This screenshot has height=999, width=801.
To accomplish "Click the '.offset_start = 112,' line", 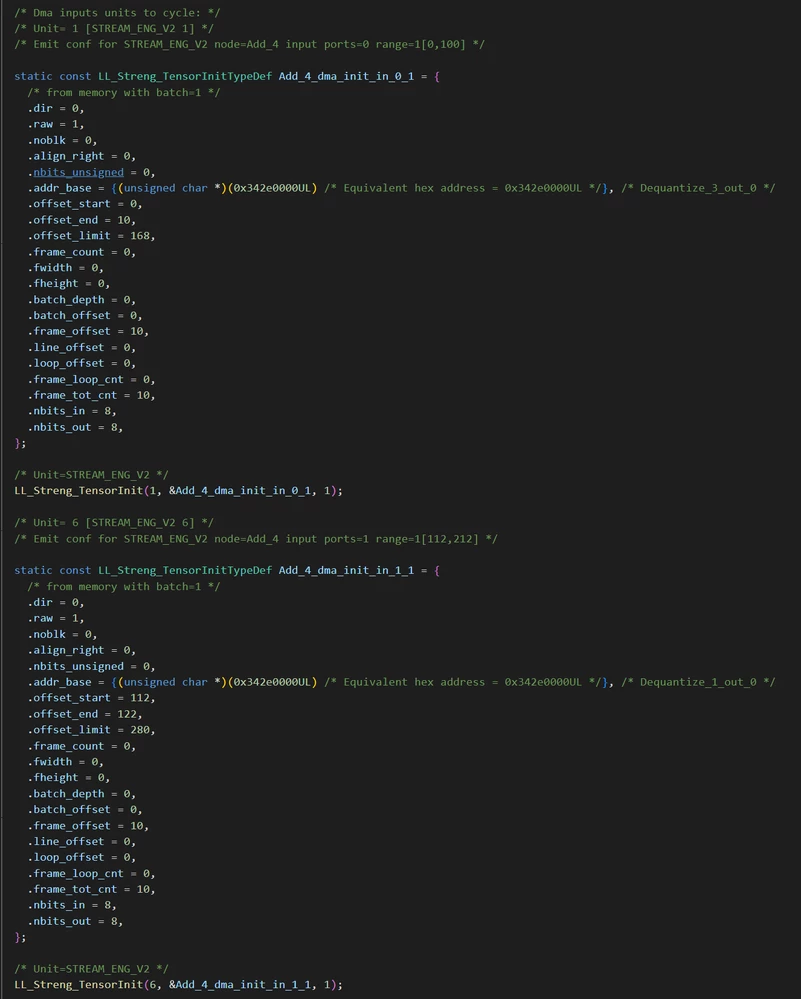I will point(91,698).
